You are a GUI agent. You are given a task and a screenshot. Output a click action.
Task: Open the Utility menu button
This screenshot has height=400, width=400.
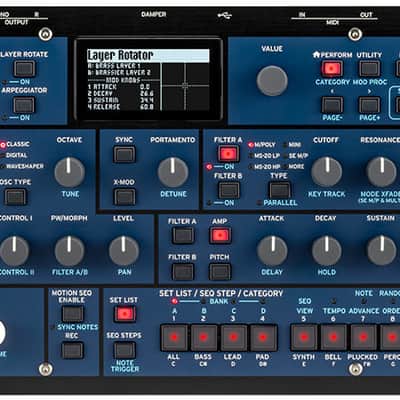click(369, 69)
